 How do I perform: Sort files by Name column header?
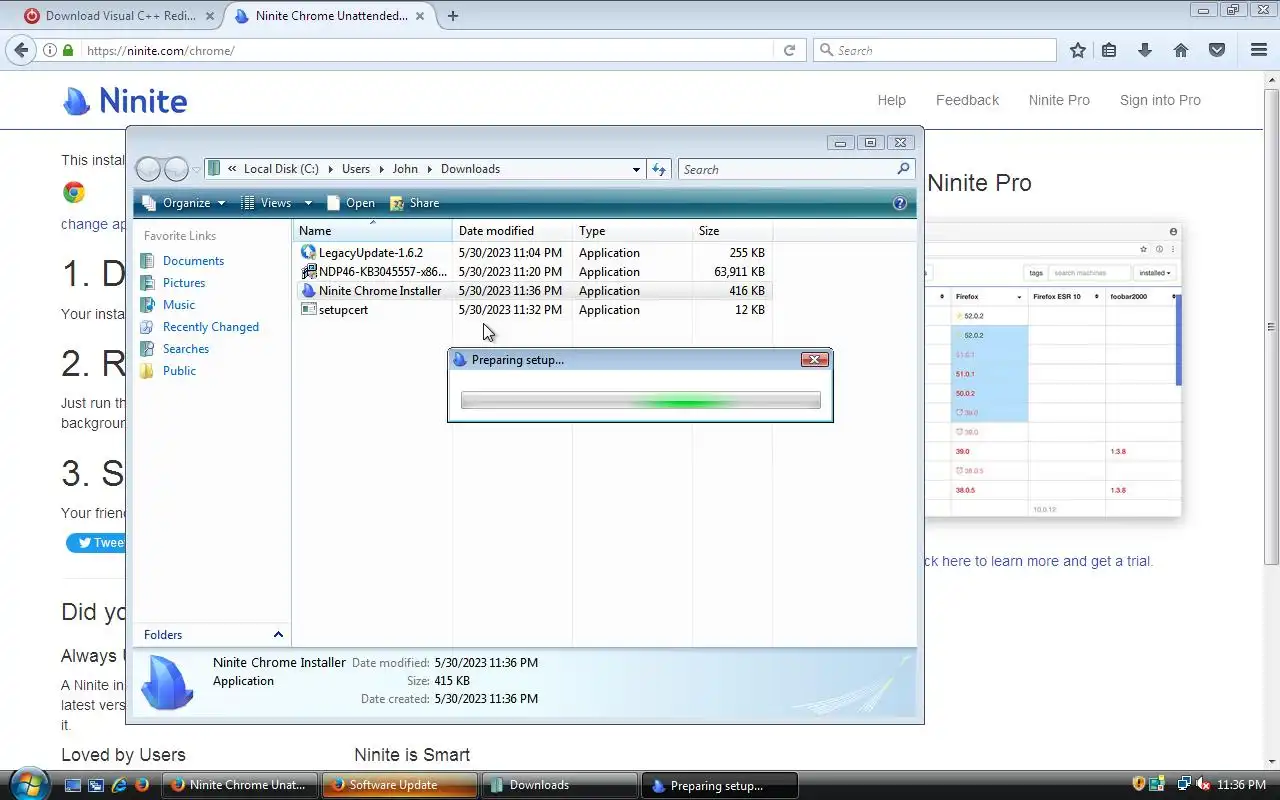click(x=372, y=231)
